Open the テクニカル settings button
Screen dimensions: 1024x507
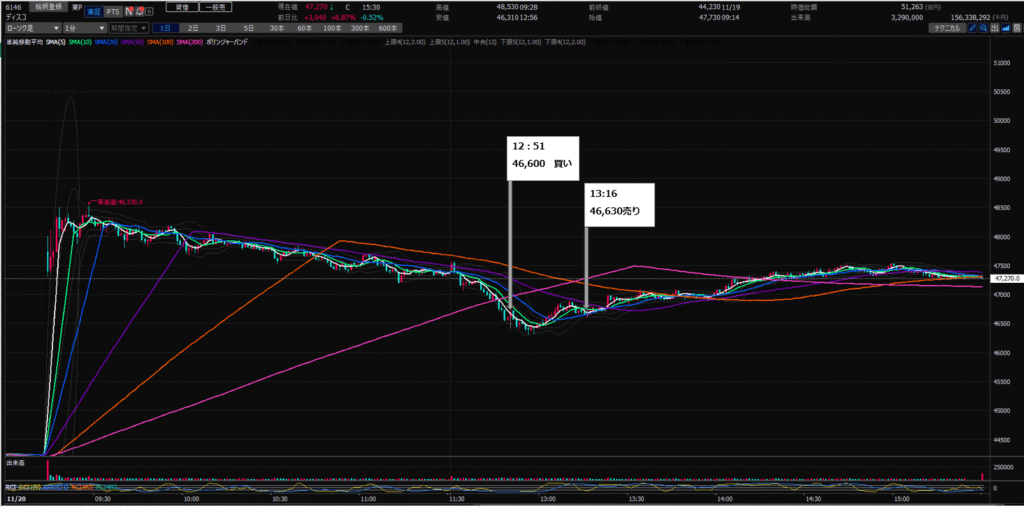click(946, 29)
